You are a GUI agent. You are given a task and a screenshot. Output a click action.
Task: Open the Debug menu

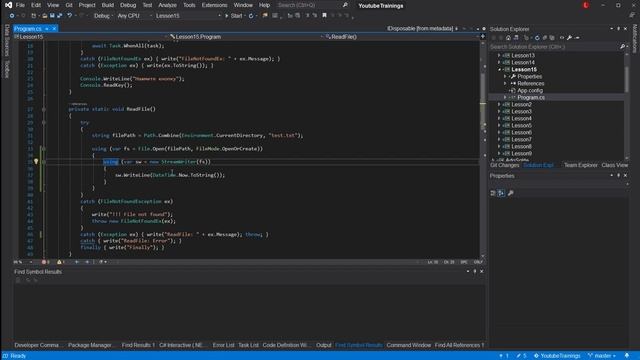click(128, 5)
